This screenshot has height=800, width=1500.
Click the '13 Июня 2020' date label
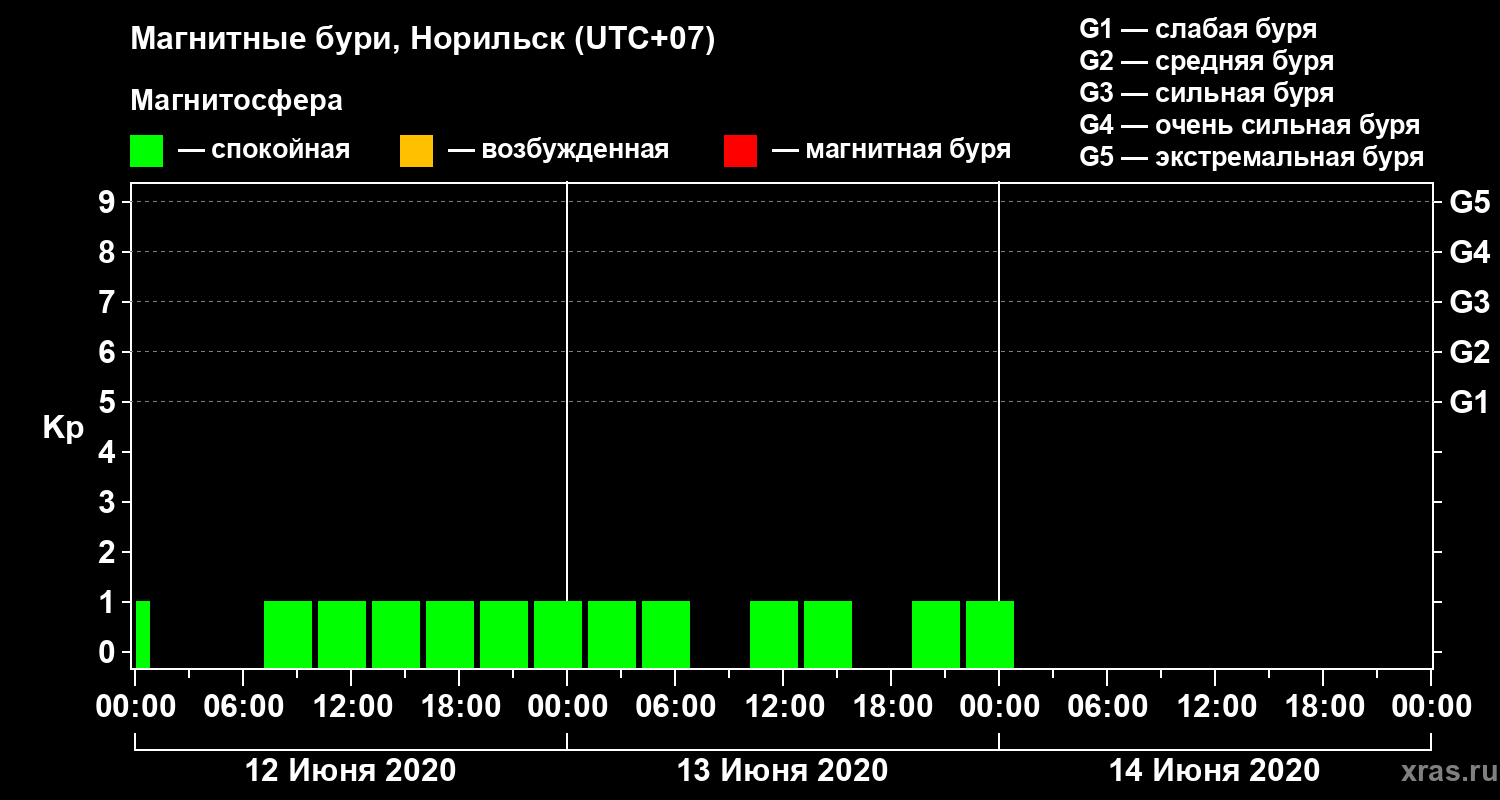(783, 771)
